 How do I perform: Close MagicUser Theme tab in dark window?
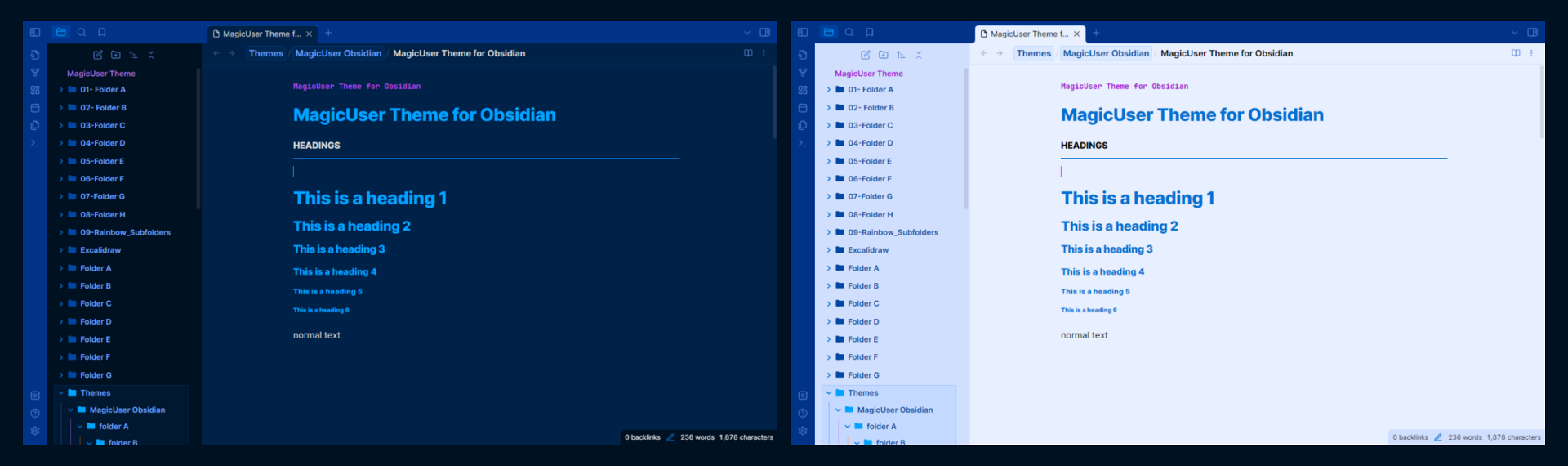310,34
